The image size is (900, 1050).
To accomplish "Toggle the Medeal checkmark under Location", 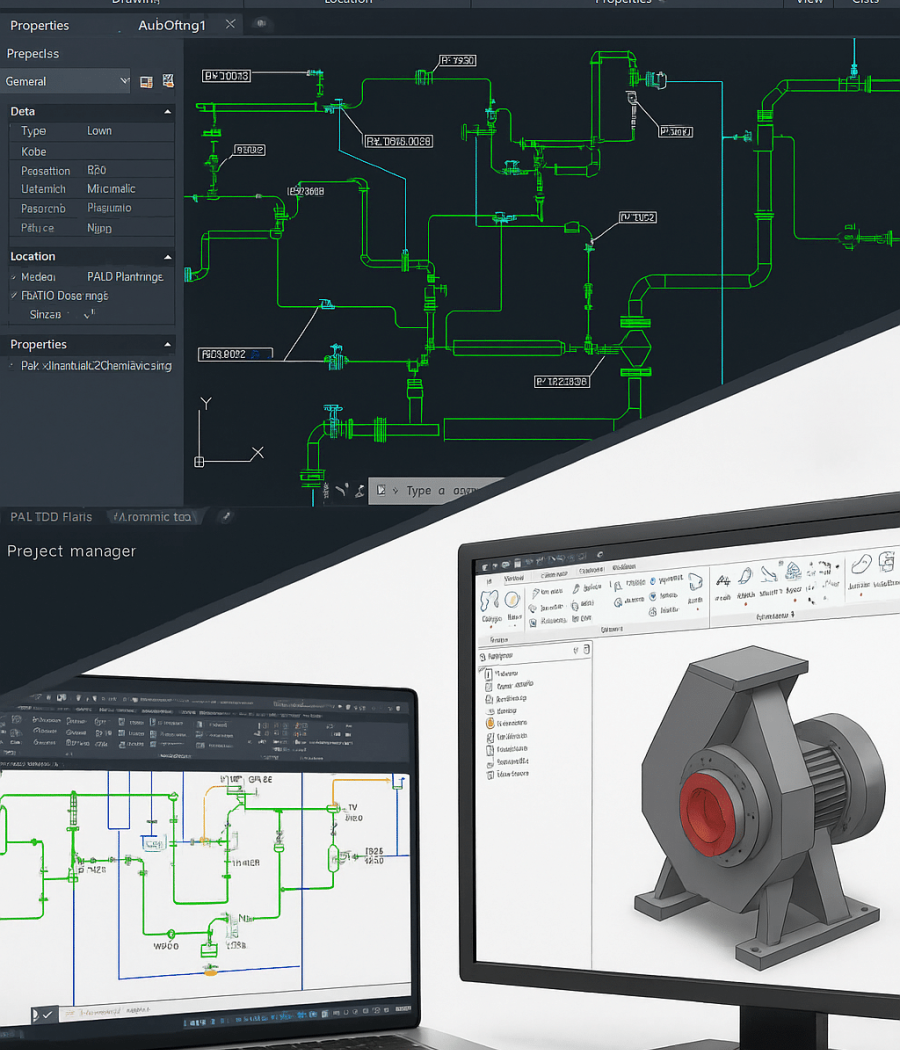I will [x=14, y=277].
